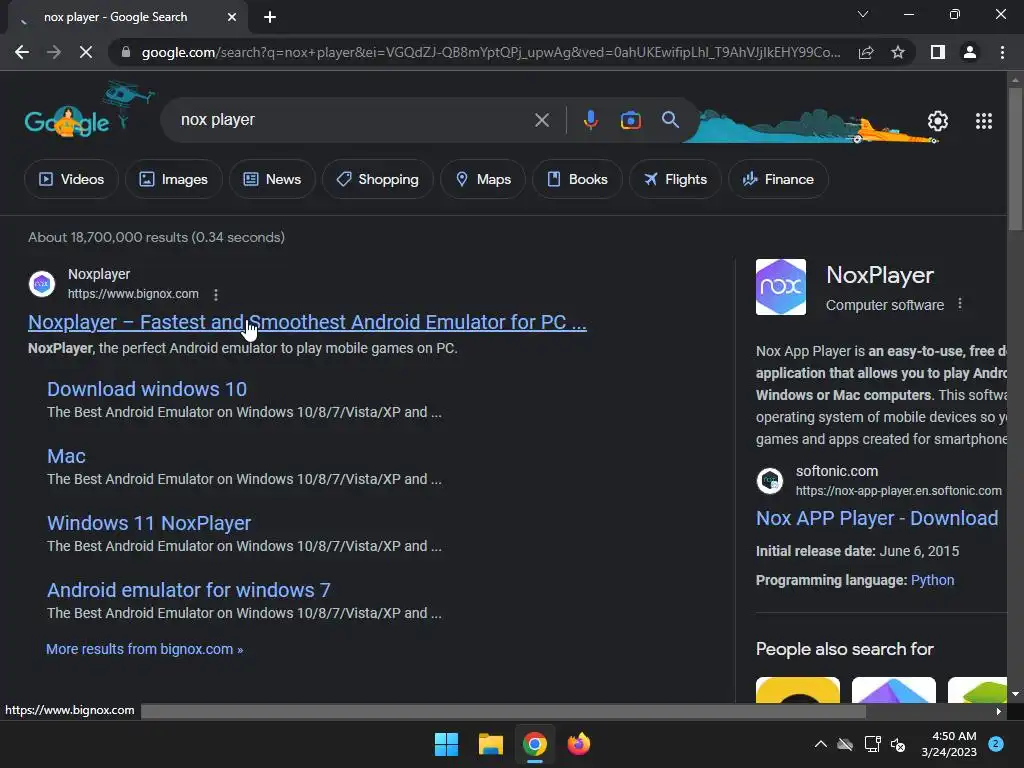Clear the search box text

tap(541, 120)
